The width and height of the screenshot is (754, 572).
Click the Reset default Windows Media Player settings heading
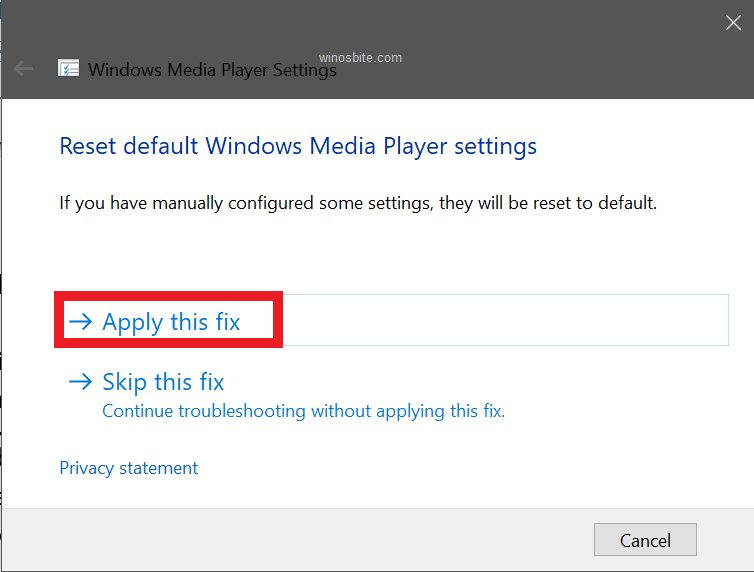298,146
